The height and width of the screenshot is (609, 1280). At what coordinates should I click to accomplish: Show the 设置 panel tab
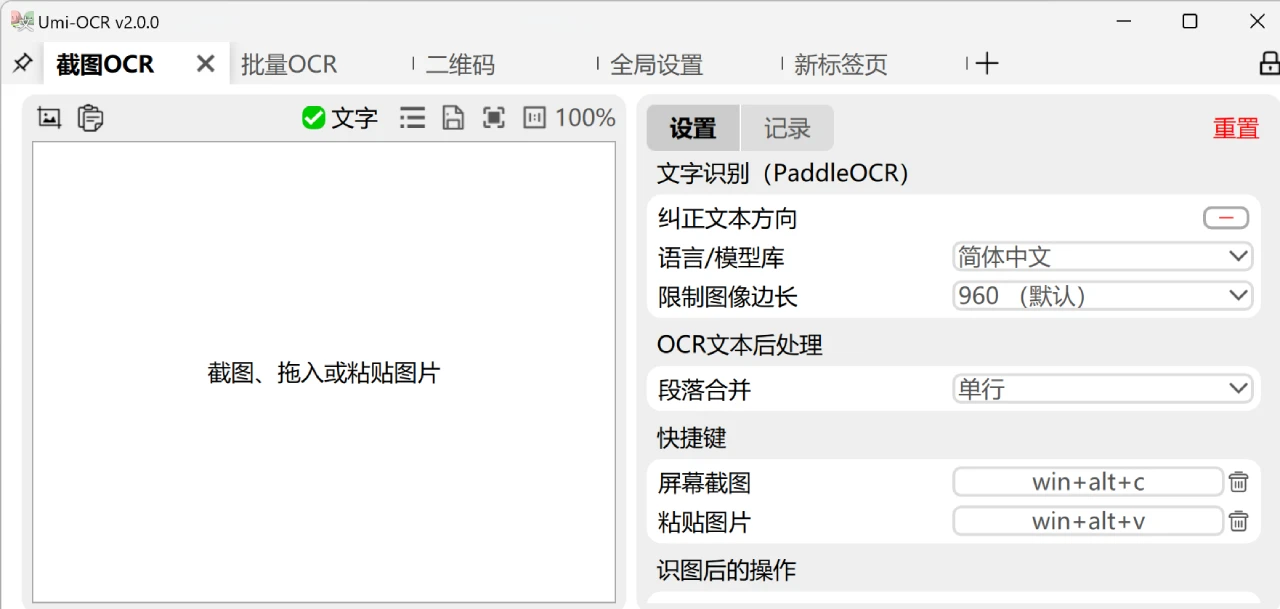693,128
